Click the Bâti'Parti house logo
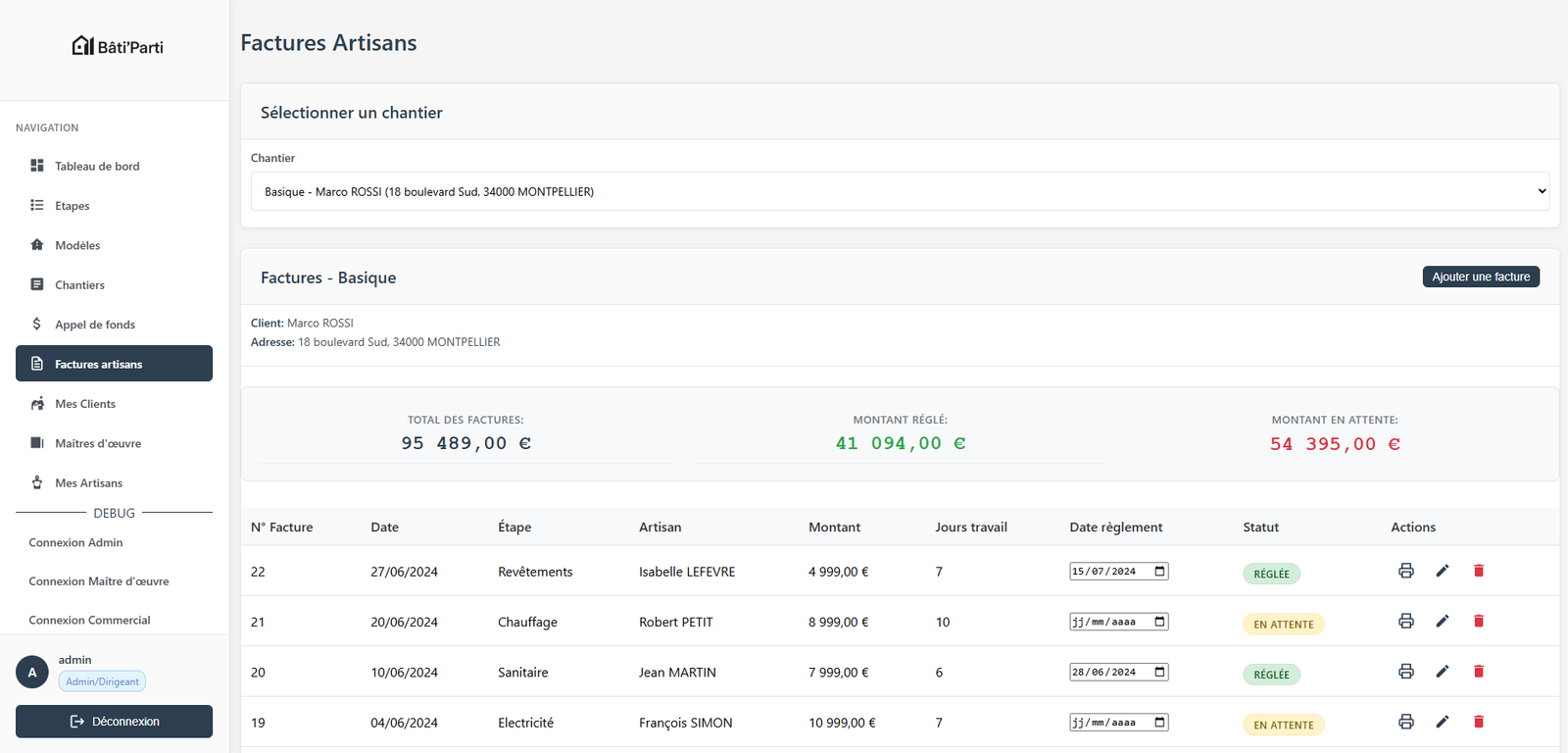The image size is (1568, 753). tap(83, 46)
